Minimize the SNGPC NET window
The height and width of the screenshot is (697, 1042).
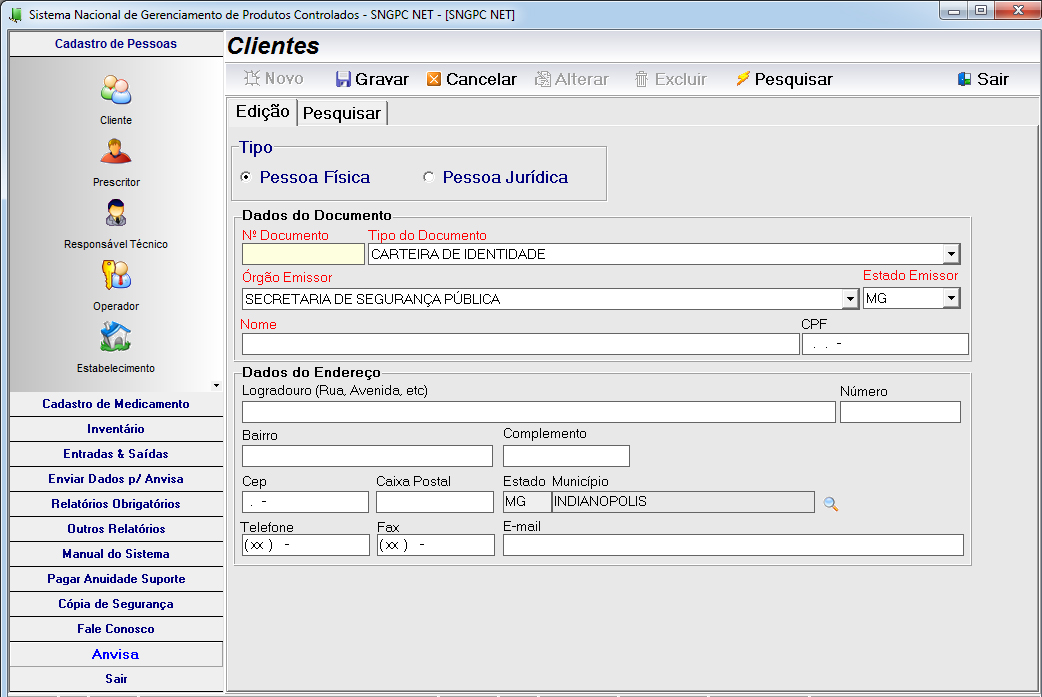click(954, 11)
